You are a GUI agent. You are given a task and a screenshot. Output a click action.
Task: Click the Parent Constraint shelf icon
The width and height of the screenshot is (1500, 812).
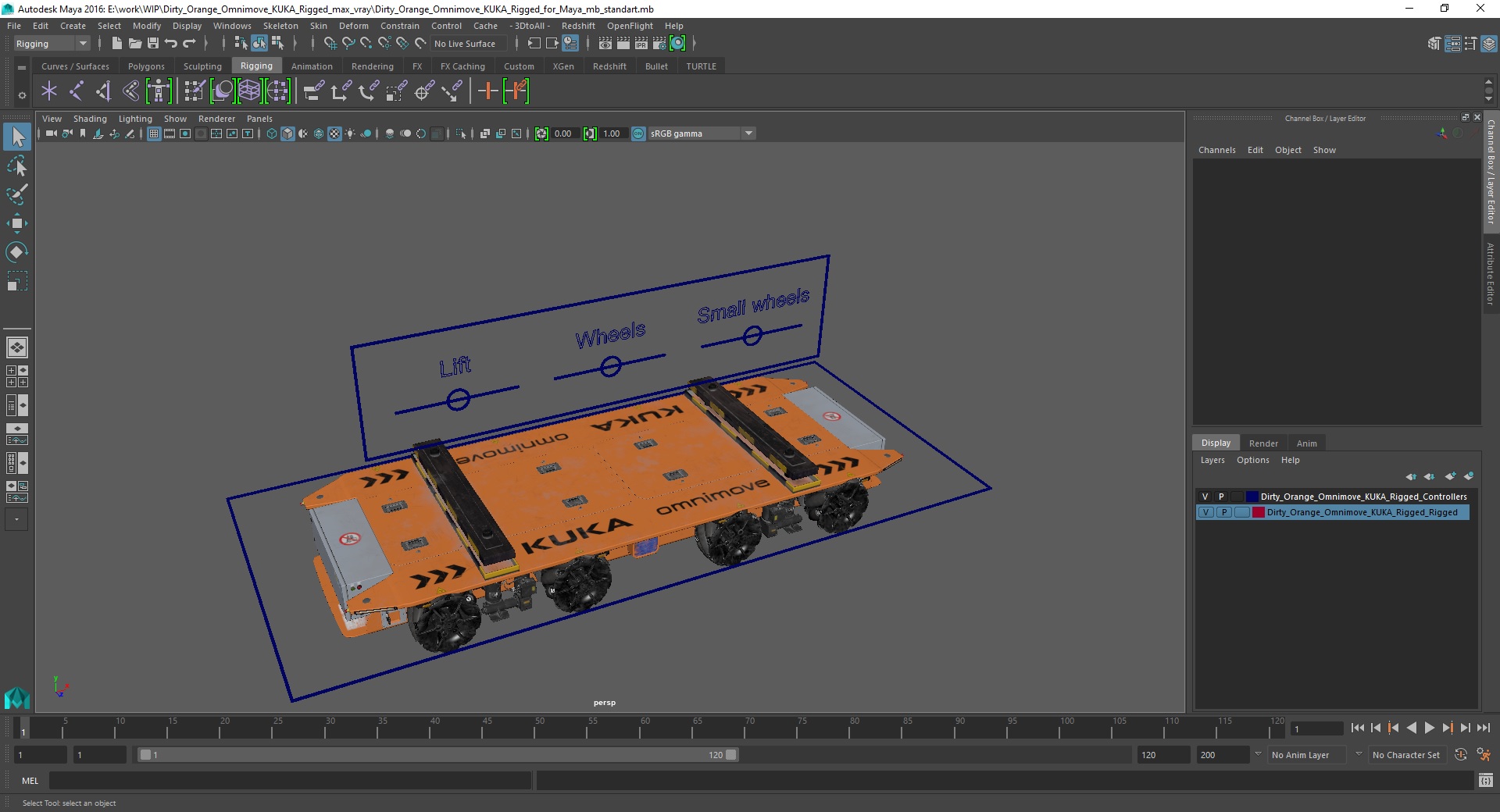pyautogui.click(x=314, y=91)
